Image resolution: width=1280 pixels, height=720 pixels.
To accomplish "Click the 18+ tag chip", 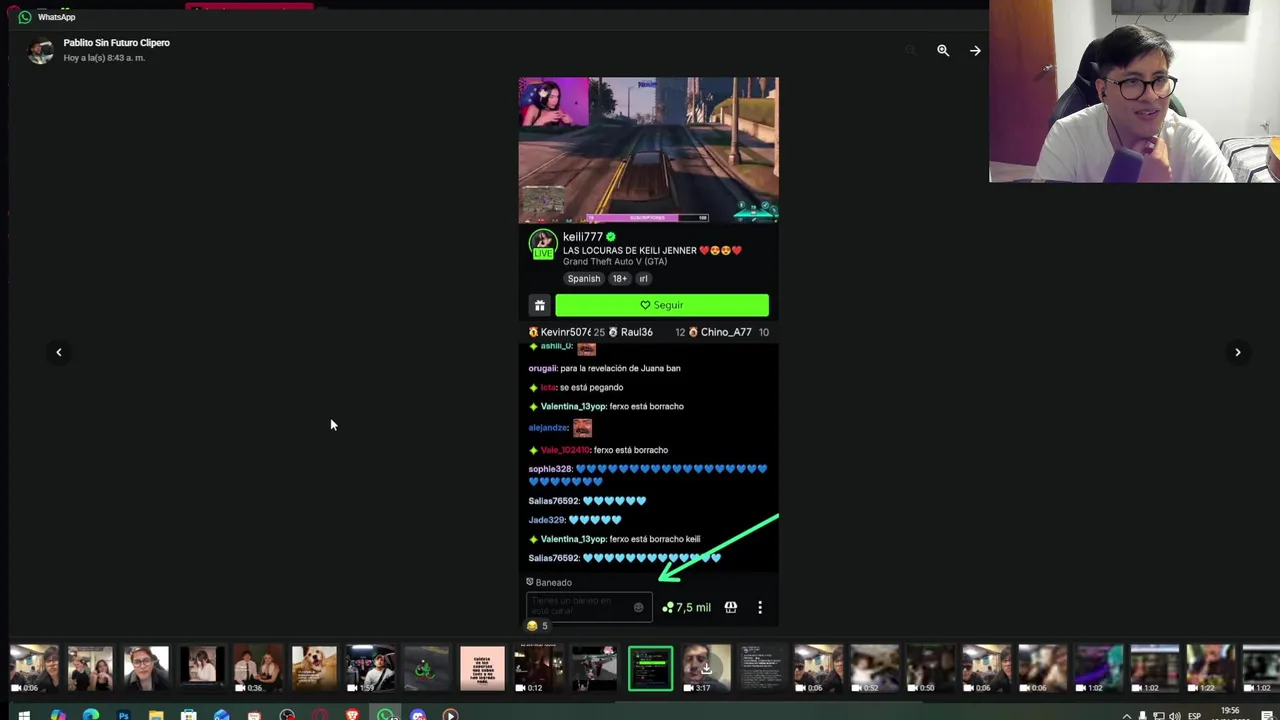I will (x=620, y=279).
